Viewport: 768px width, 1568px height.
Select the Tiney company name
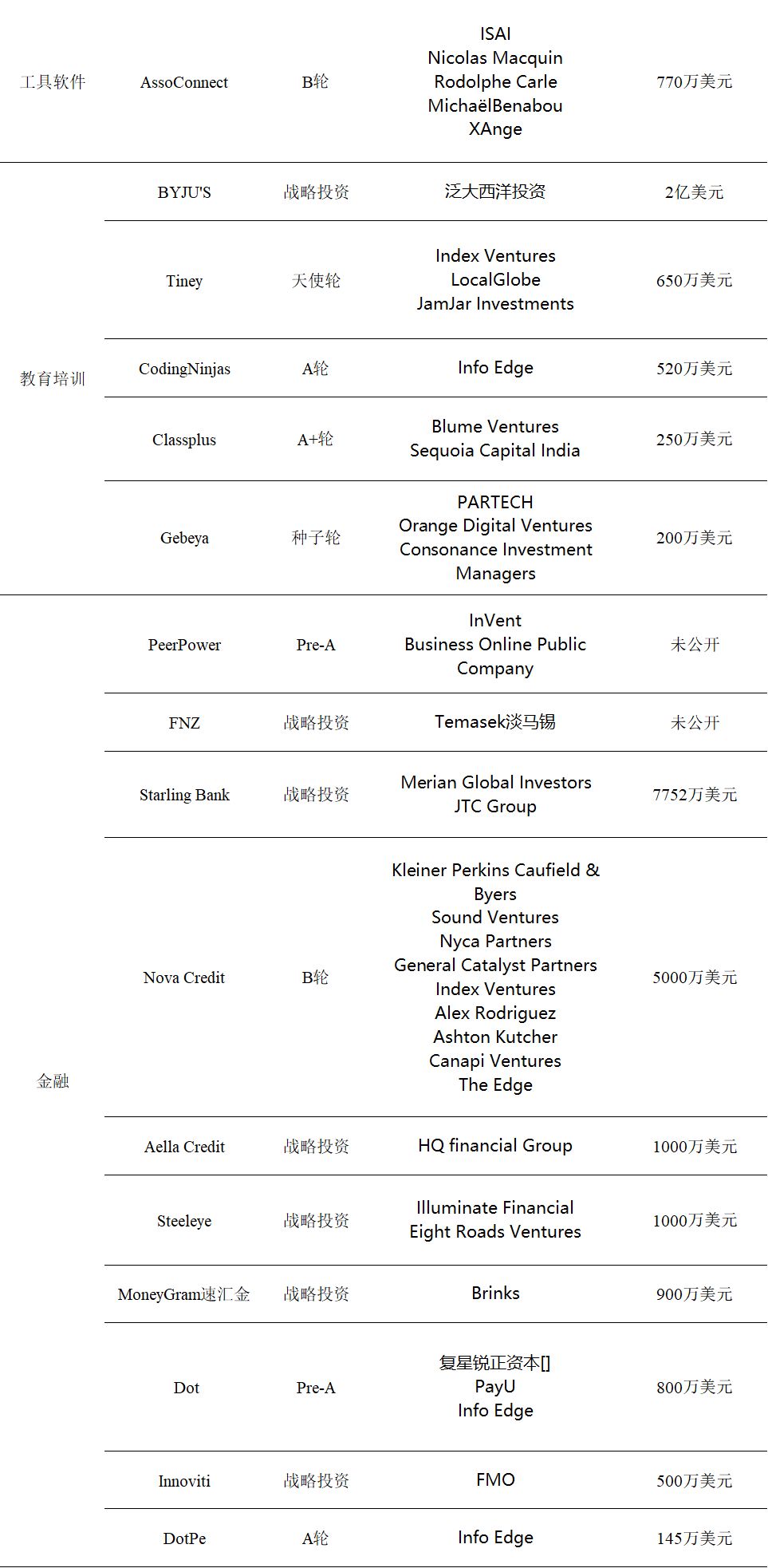click(x=184, y=281)
